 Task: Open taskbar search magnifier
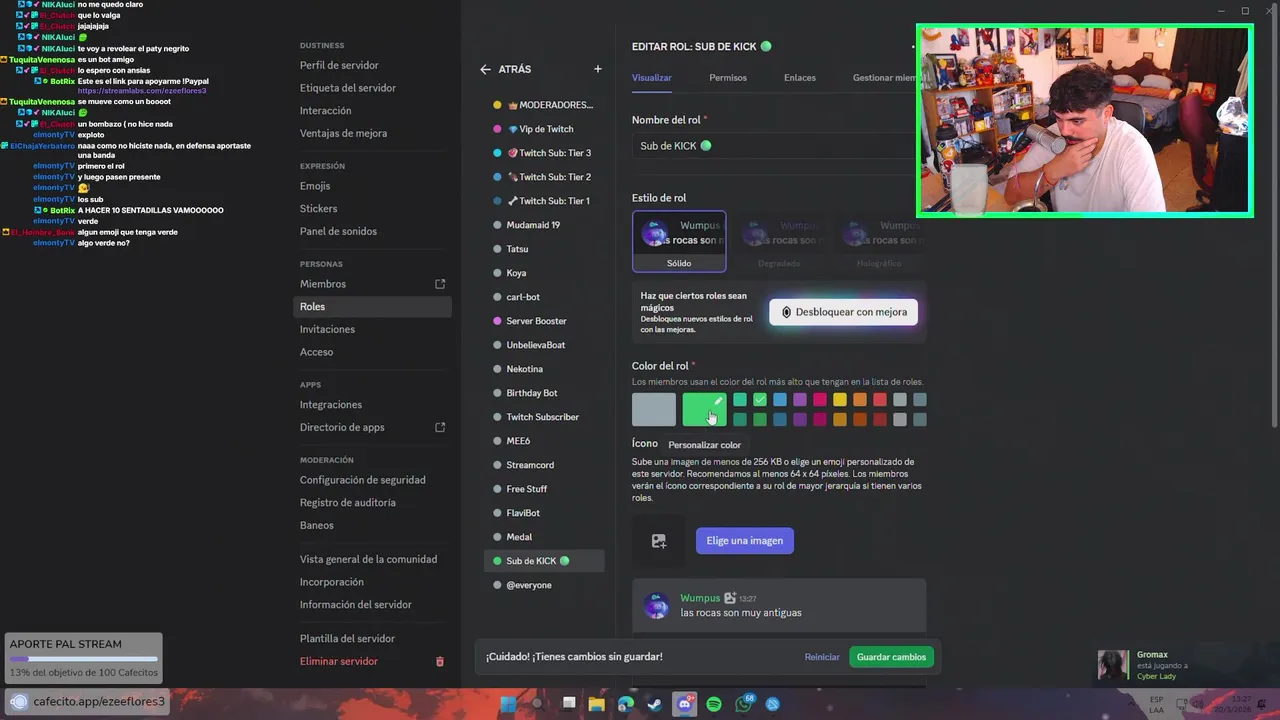tap(538, 704)
